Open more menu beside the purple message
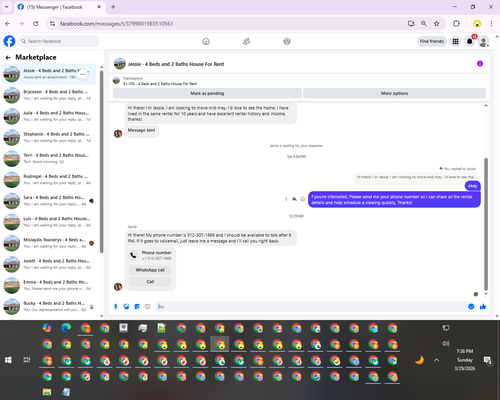The height and width of the screenshot is (400, 500). pos(286,199)
